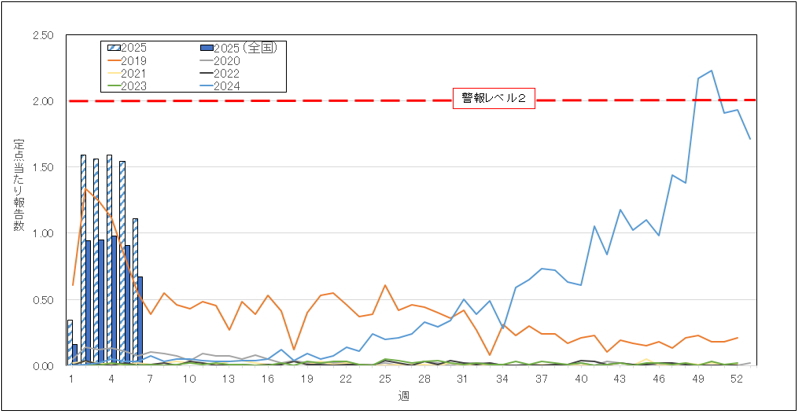Select the week 1 hatched 2025 bar

tap(70, 343)
